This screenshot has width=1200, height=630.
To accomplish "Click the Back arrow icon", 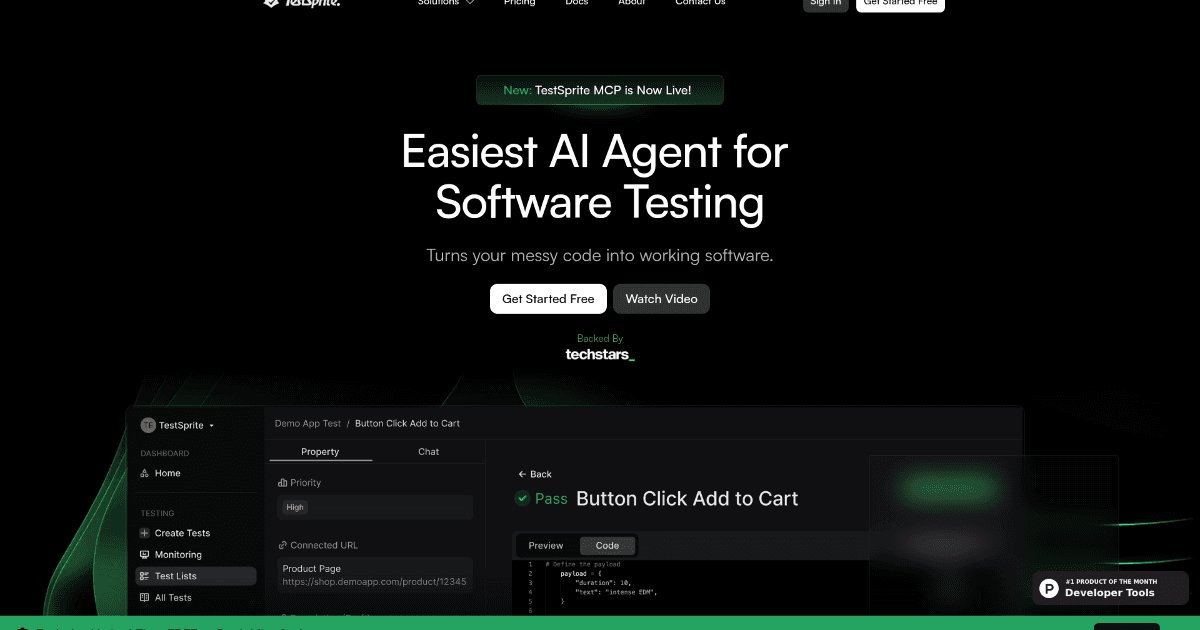I will point(522,474).
